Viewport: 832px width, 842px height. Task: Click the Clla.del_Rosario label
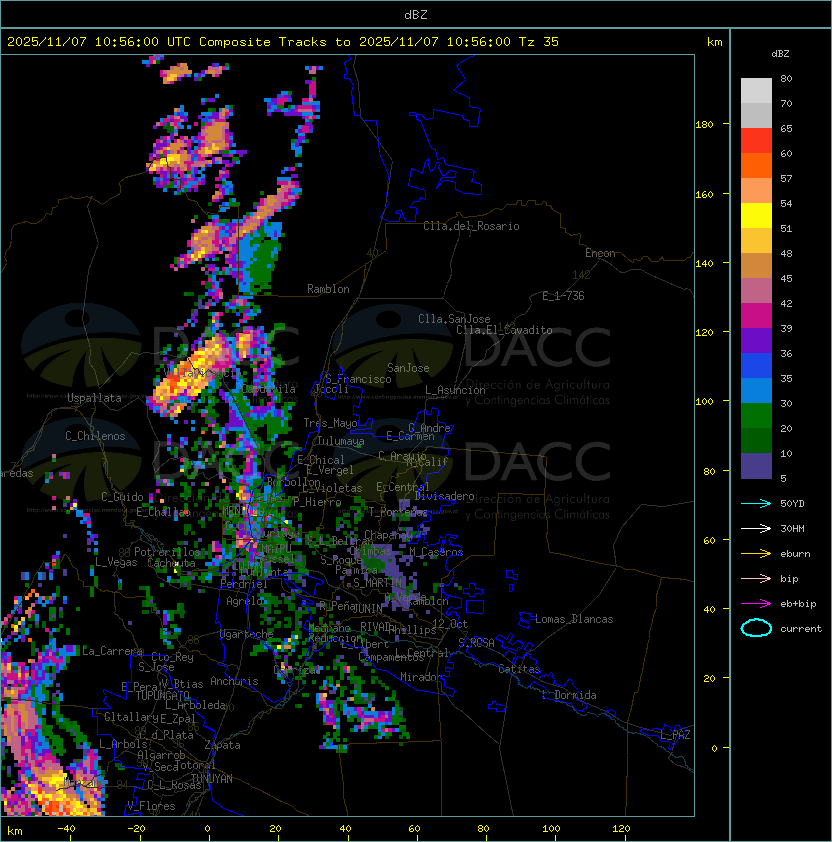(471, 226)
